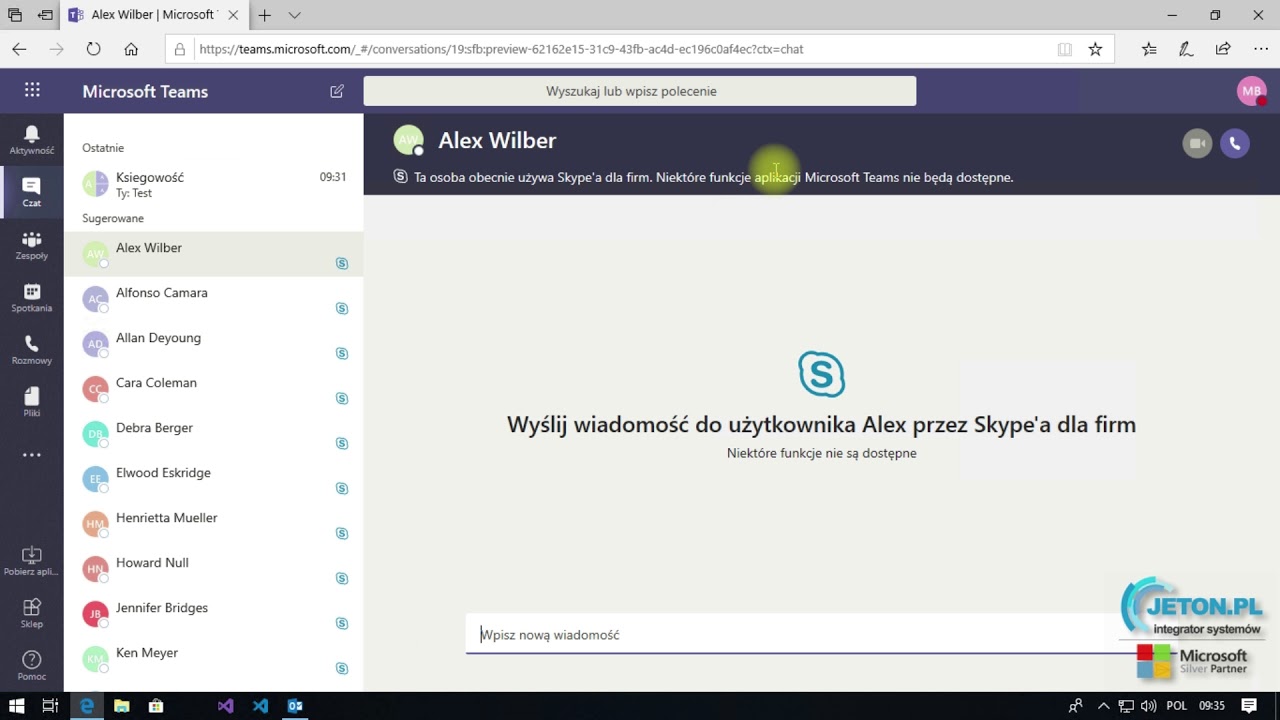
Task: Open Visual Studio Code from taskbar
Action: (260, 706)
